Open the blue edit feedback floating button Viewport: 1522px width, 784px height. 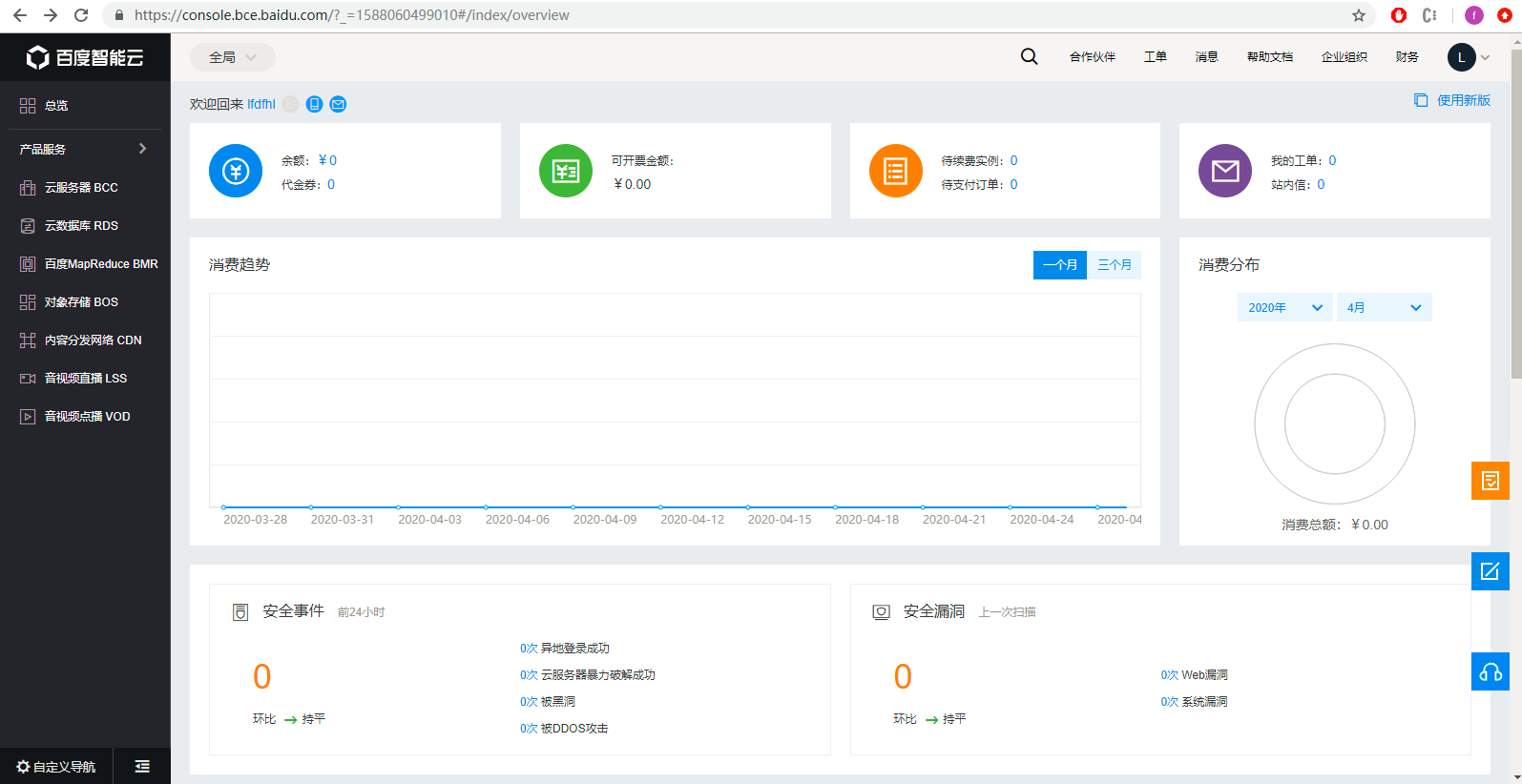point(1490,571)
